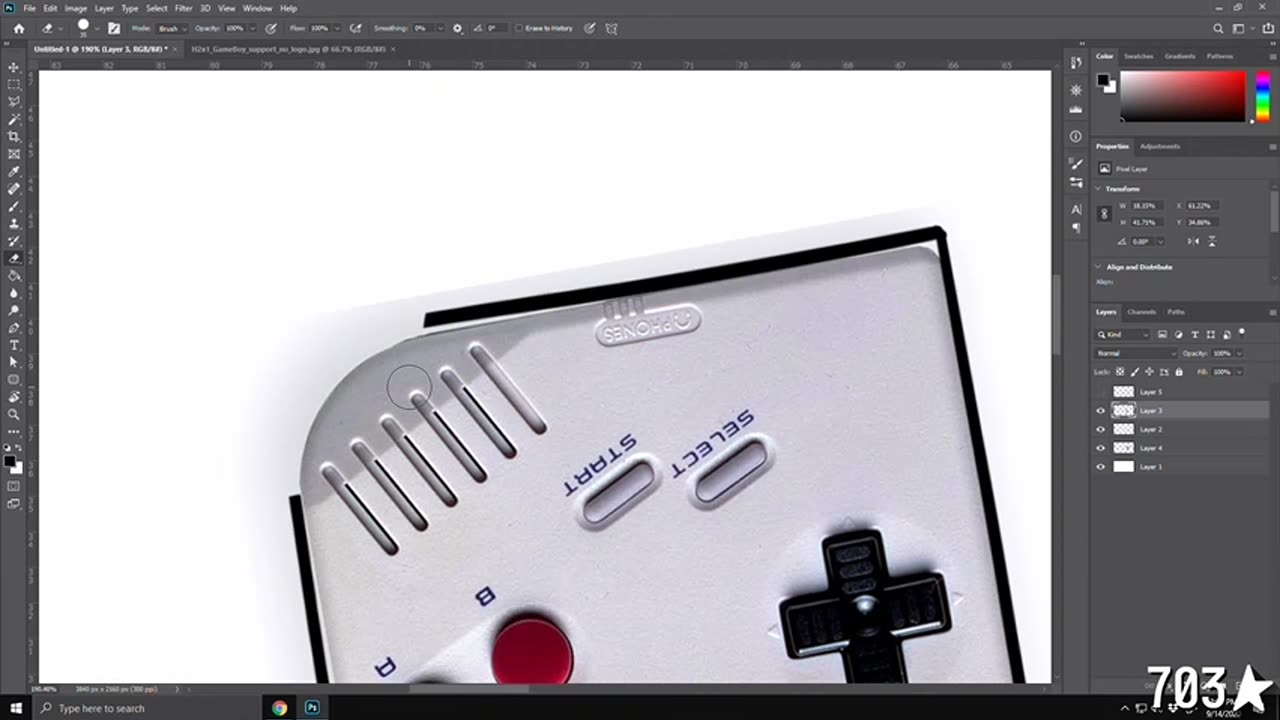Select the Move tool
This screenshot has height=720, width=1280.
click(14, 67)
